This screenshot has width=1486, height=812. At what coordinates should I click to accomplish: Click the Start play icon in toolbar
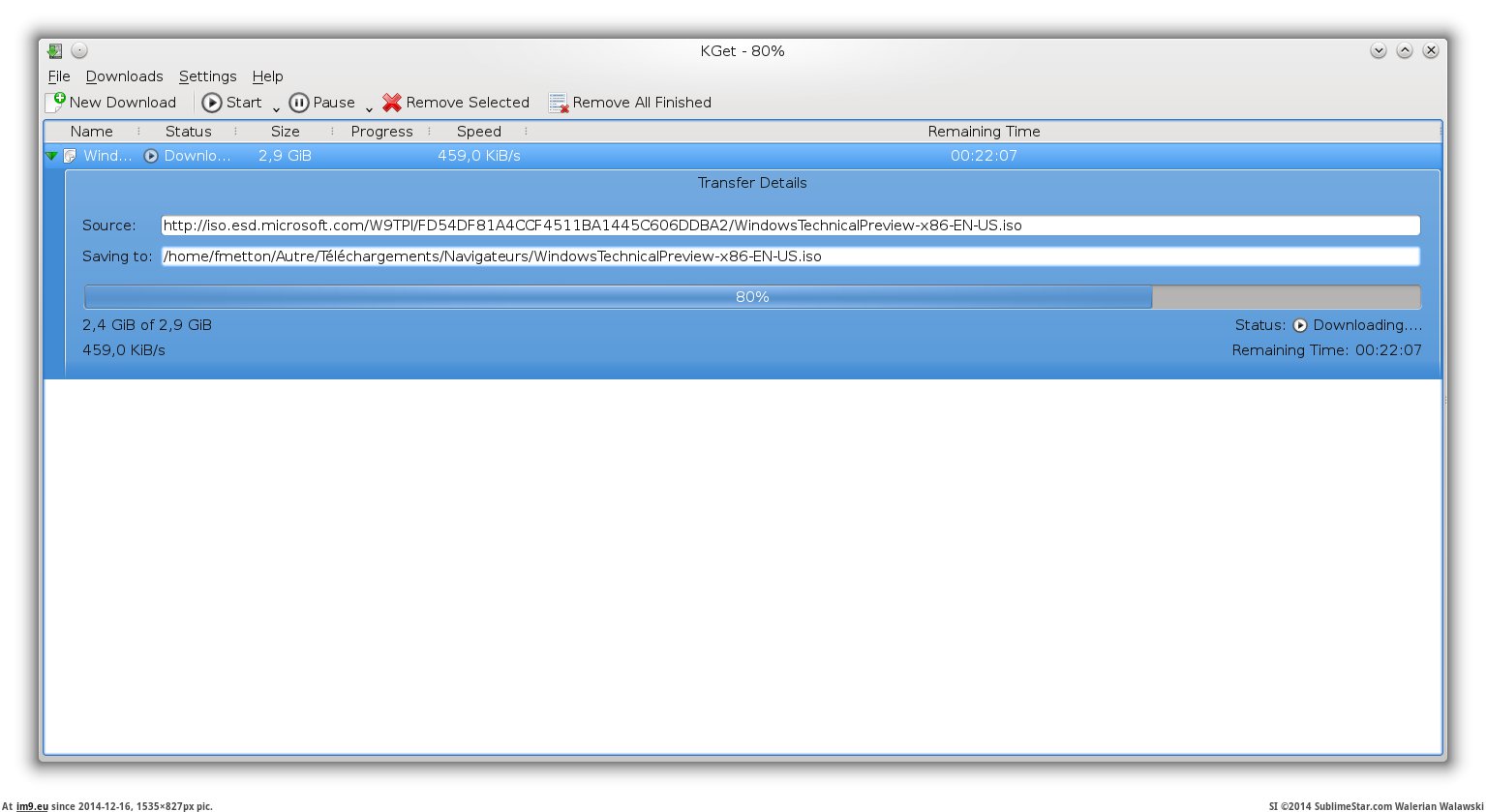[x=212, y=103]
